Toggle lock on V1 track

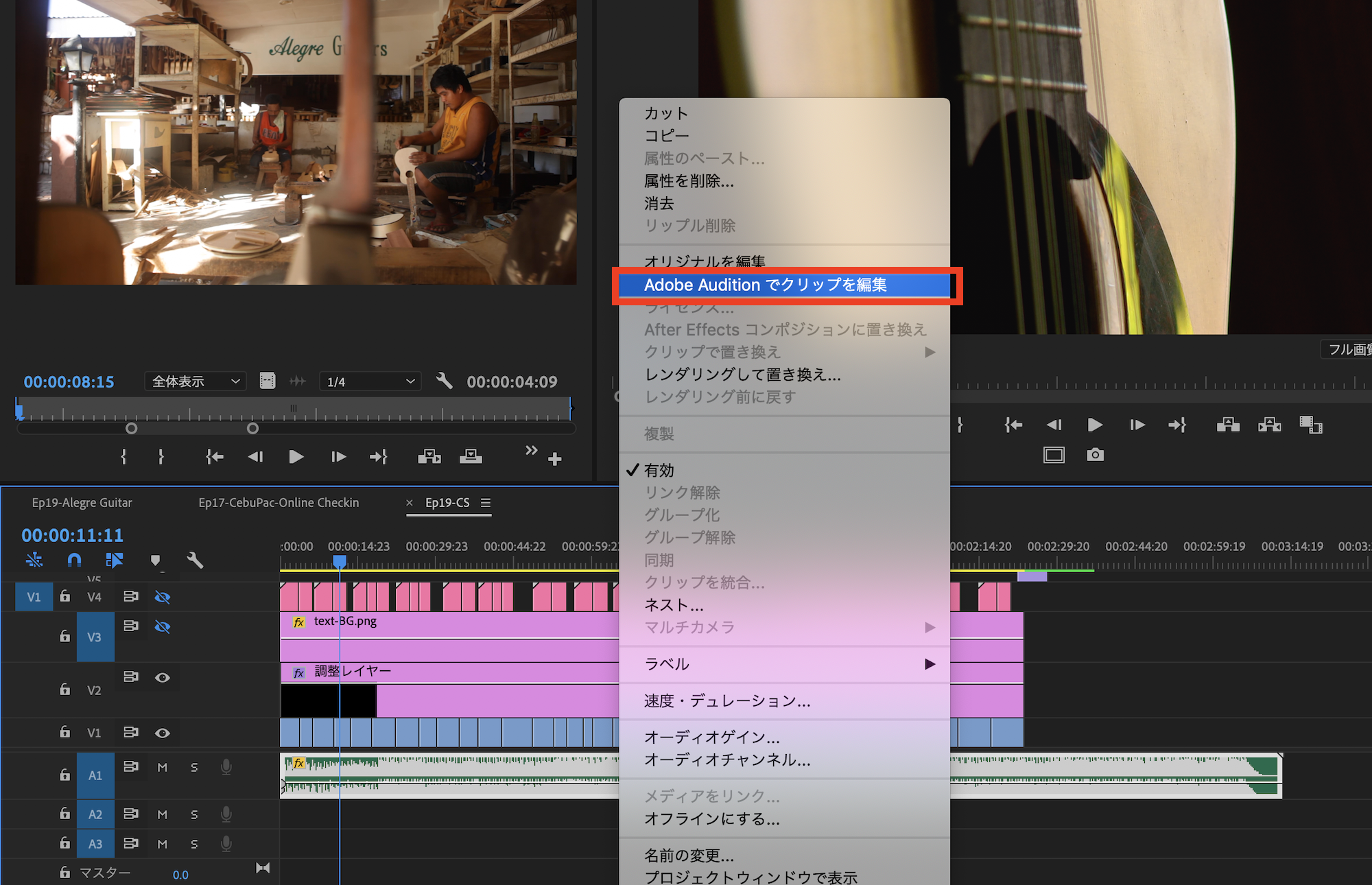tap(64, 732)
